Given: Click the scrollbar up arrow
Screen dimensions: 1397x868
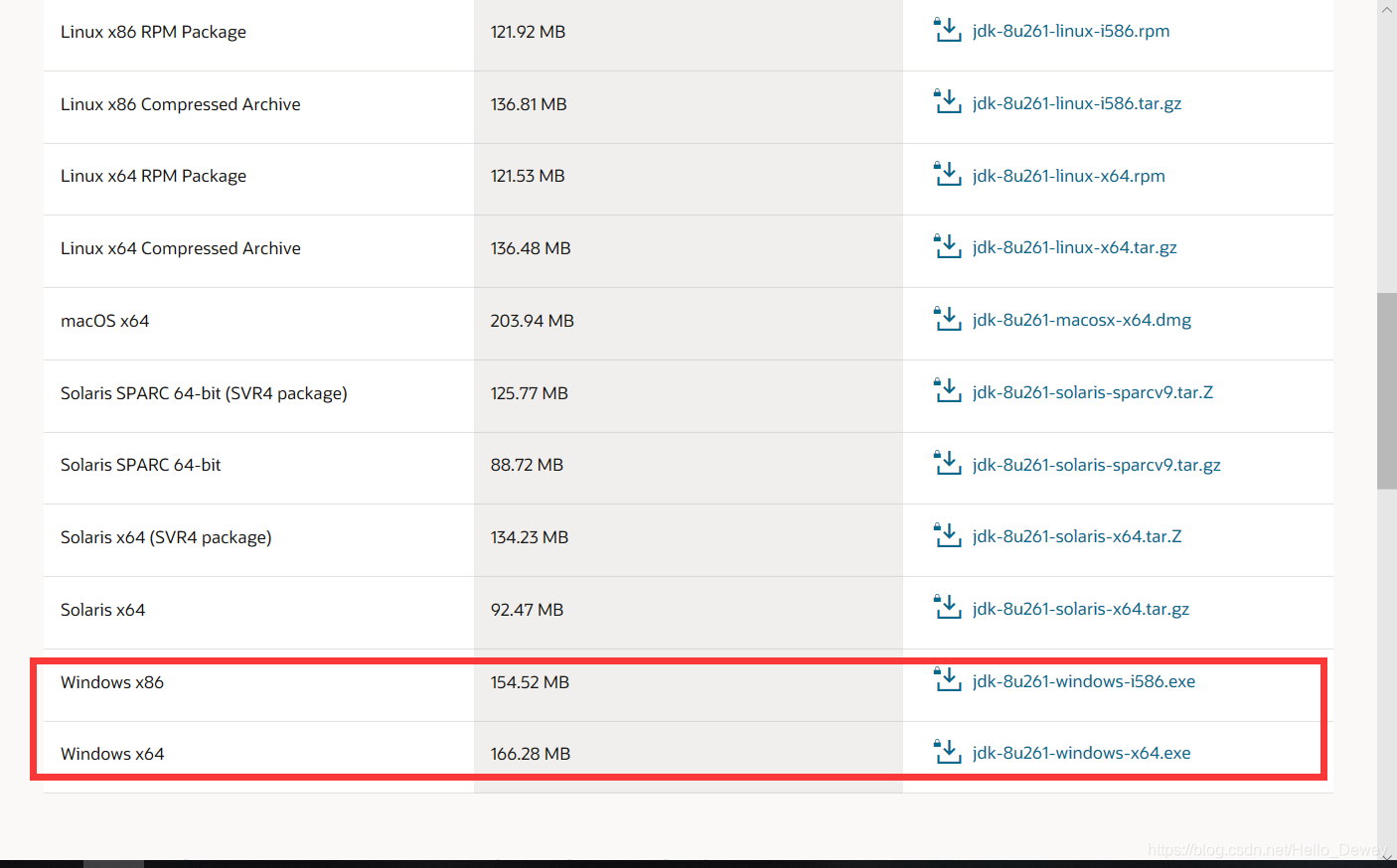Looking at the screenshot, I should (1387, 8).
